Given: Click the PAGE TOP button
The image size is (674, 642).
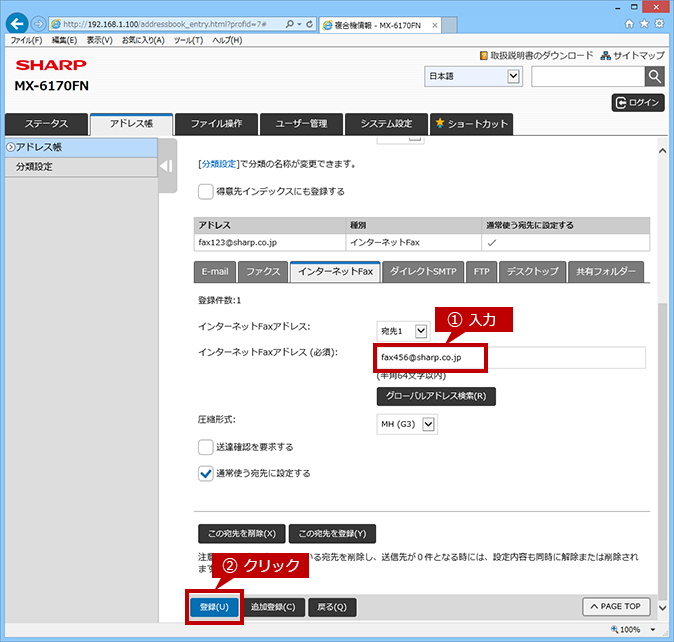Looking at the screenshot, I should tap(616, 606).
